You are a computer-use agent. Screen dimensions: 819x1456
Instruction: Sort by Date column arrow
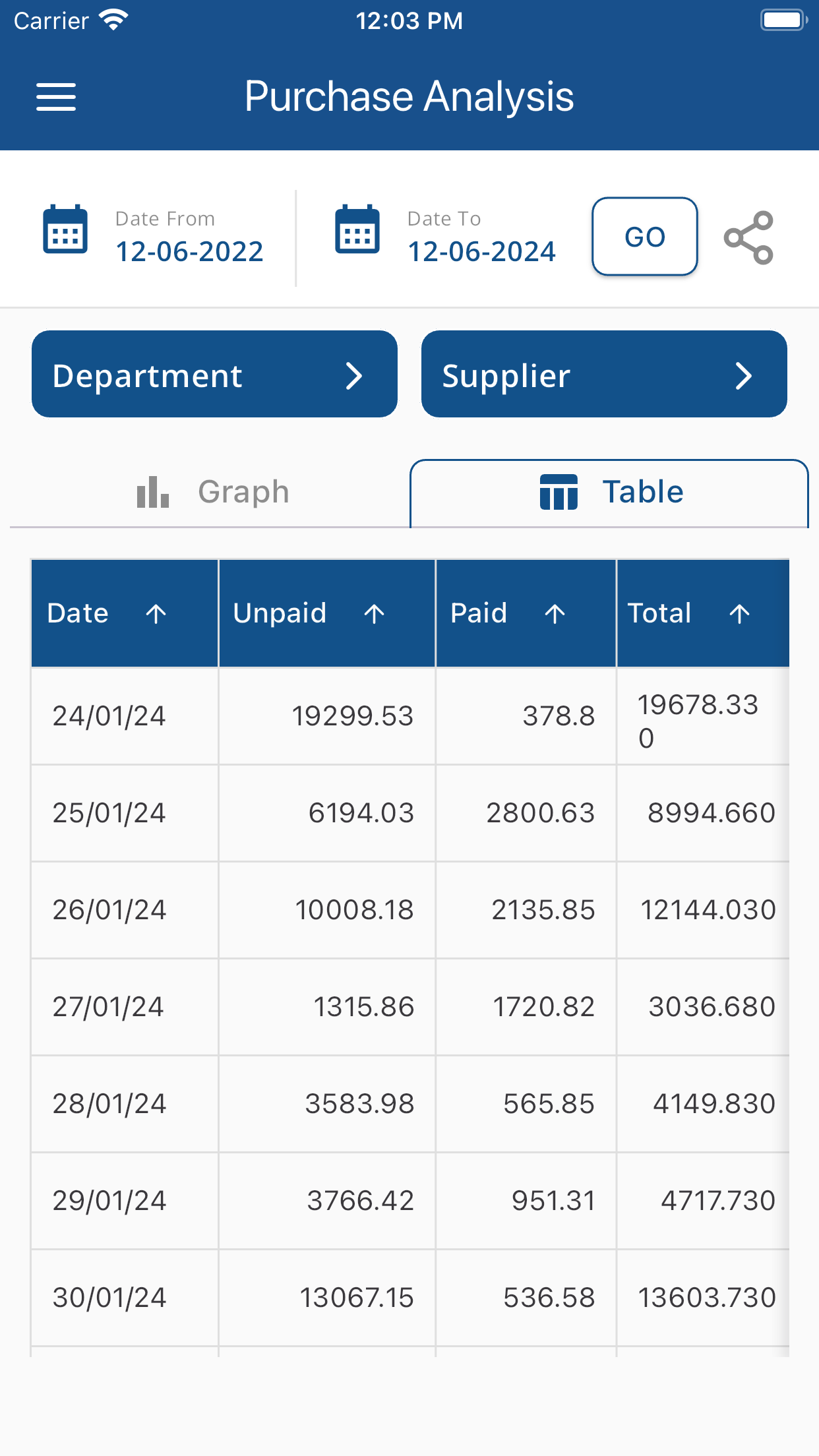(x=156, y=614)
